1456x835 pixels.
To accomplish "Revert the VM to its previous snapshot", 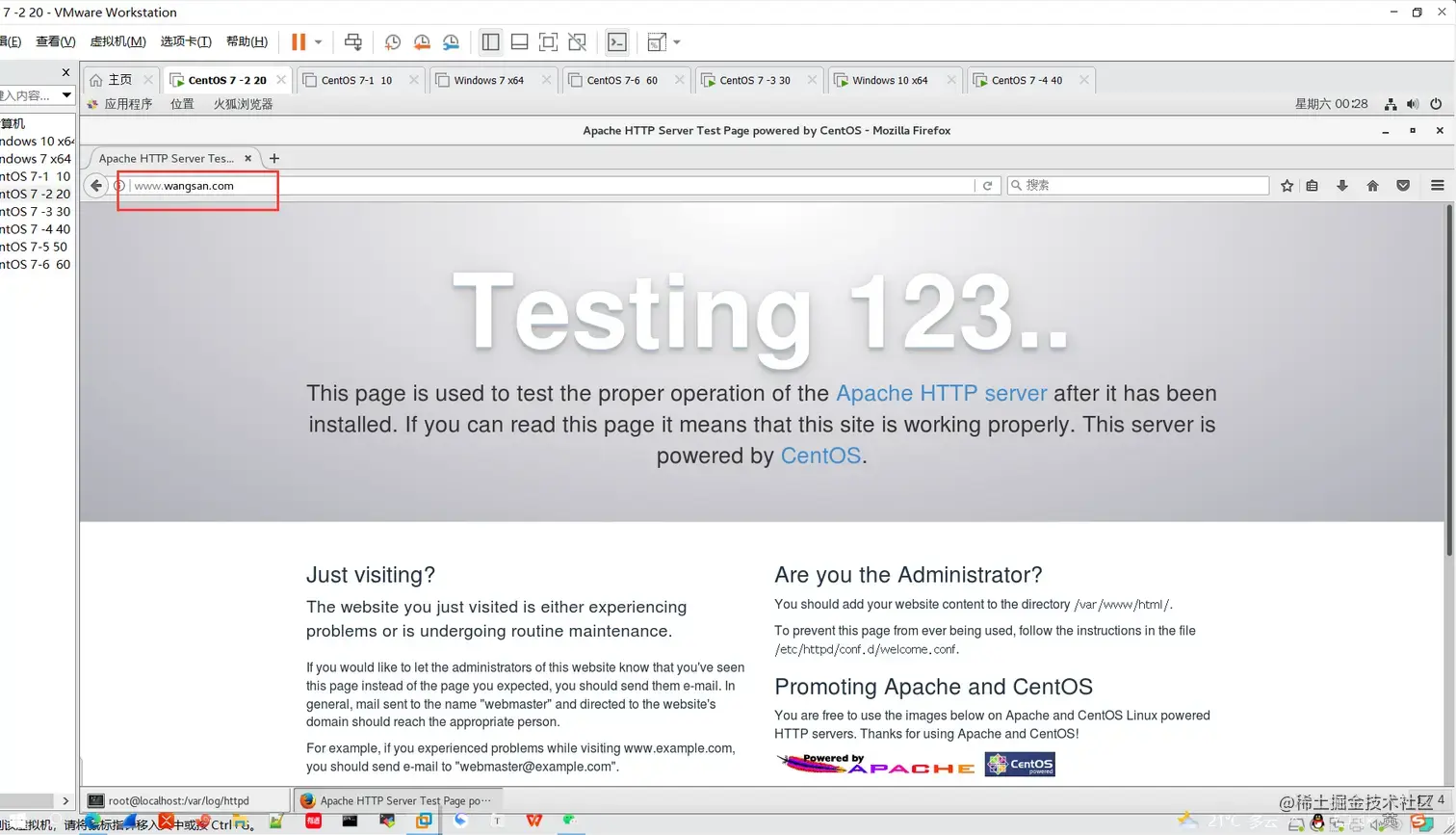I will coord(422,41).
